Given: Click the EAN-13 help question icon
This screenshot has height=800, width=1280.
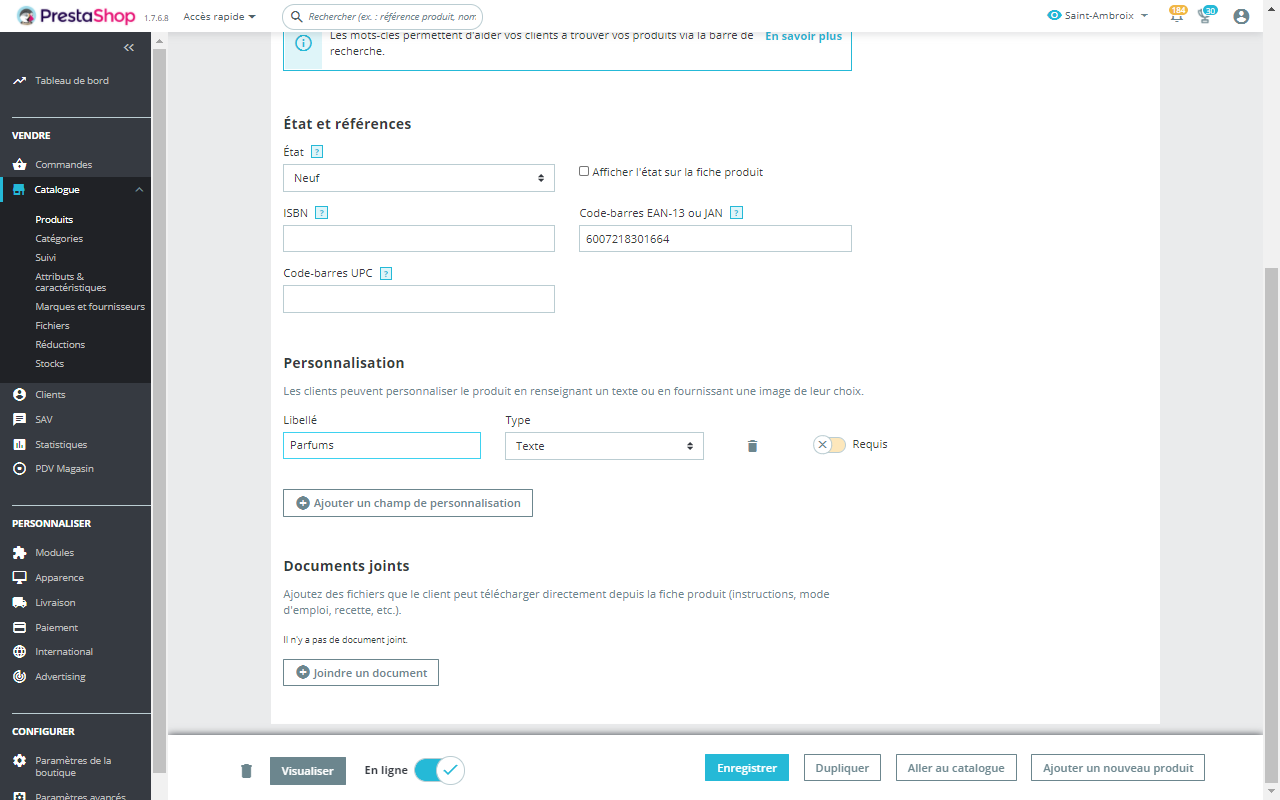Looking at the screenshot, I should point(736,213).
